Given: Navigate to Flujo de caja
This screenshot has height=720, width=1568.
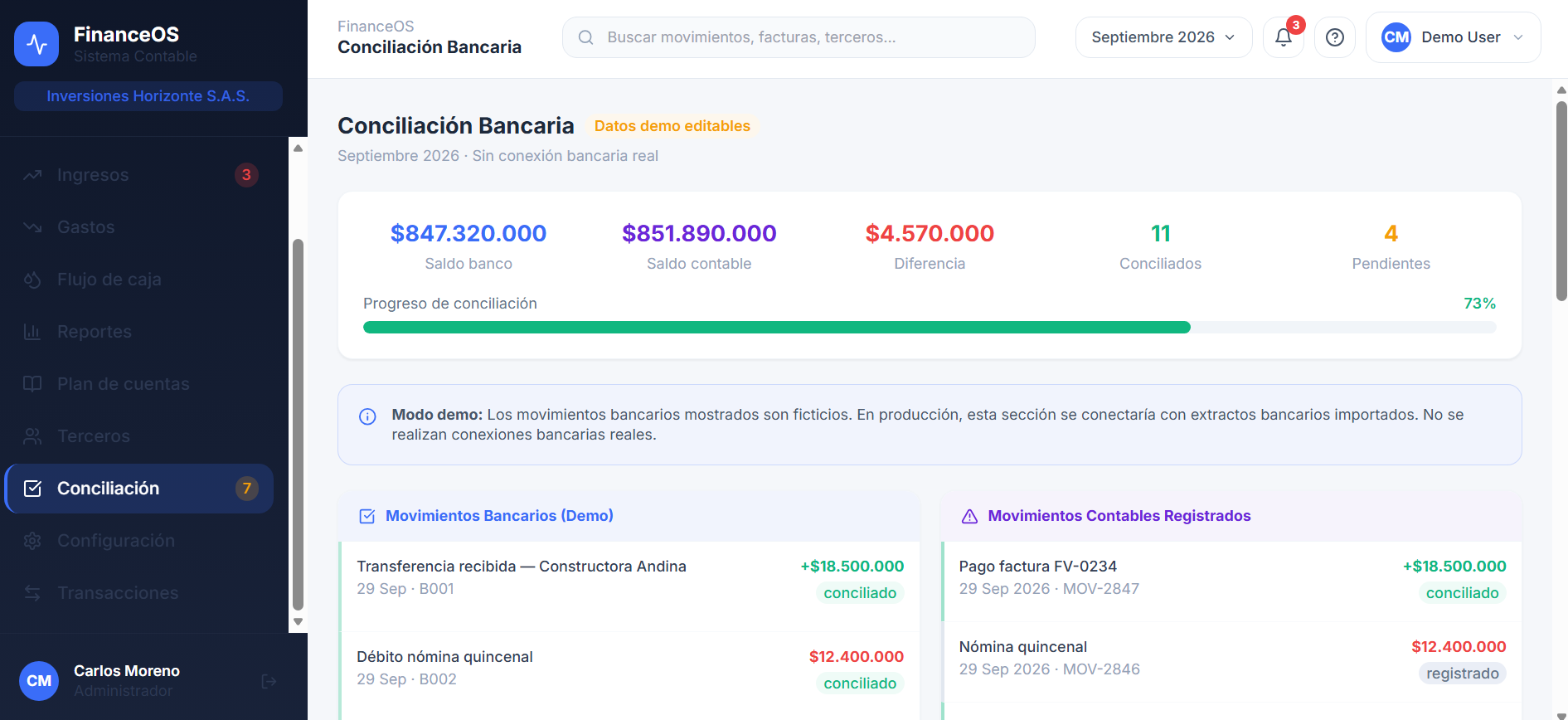Looking at the screenshot, I should (x=139, y=280).
